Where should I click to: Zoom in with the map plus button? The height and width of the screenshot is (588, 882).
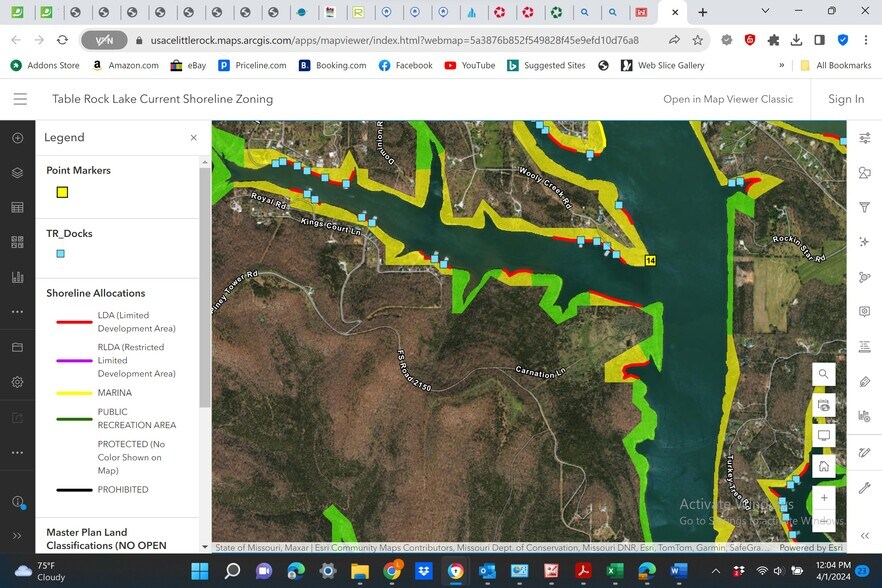tap(823, 497)
